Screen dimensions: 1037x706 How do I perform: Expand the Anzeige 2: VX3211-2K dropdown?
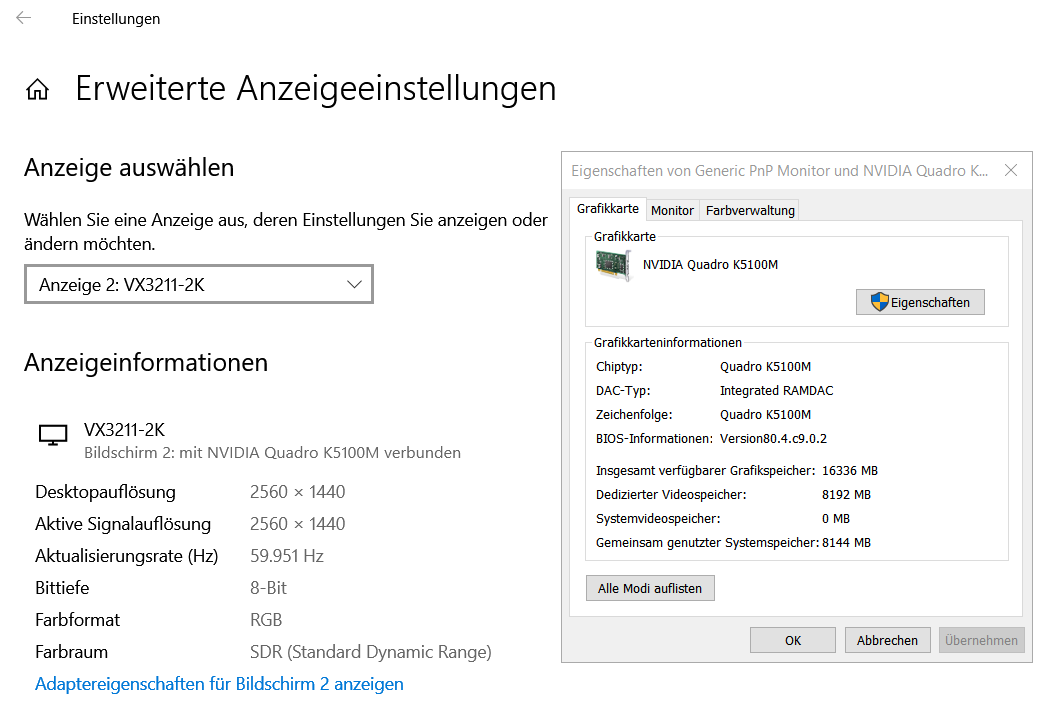tap(198, 285)
